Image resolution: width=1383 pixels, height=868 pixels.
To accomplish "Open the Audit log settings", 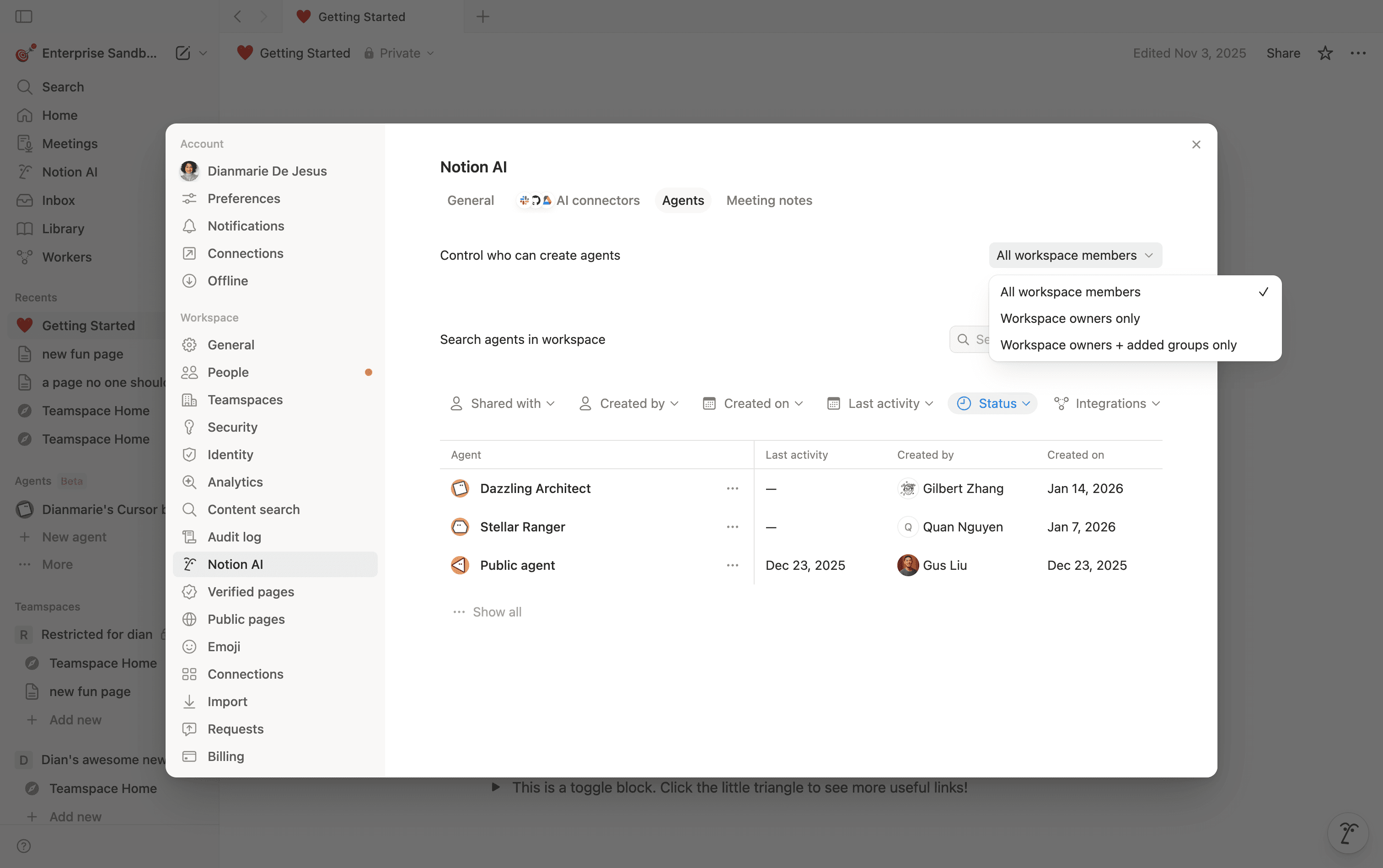I will (x=234, y=537).
